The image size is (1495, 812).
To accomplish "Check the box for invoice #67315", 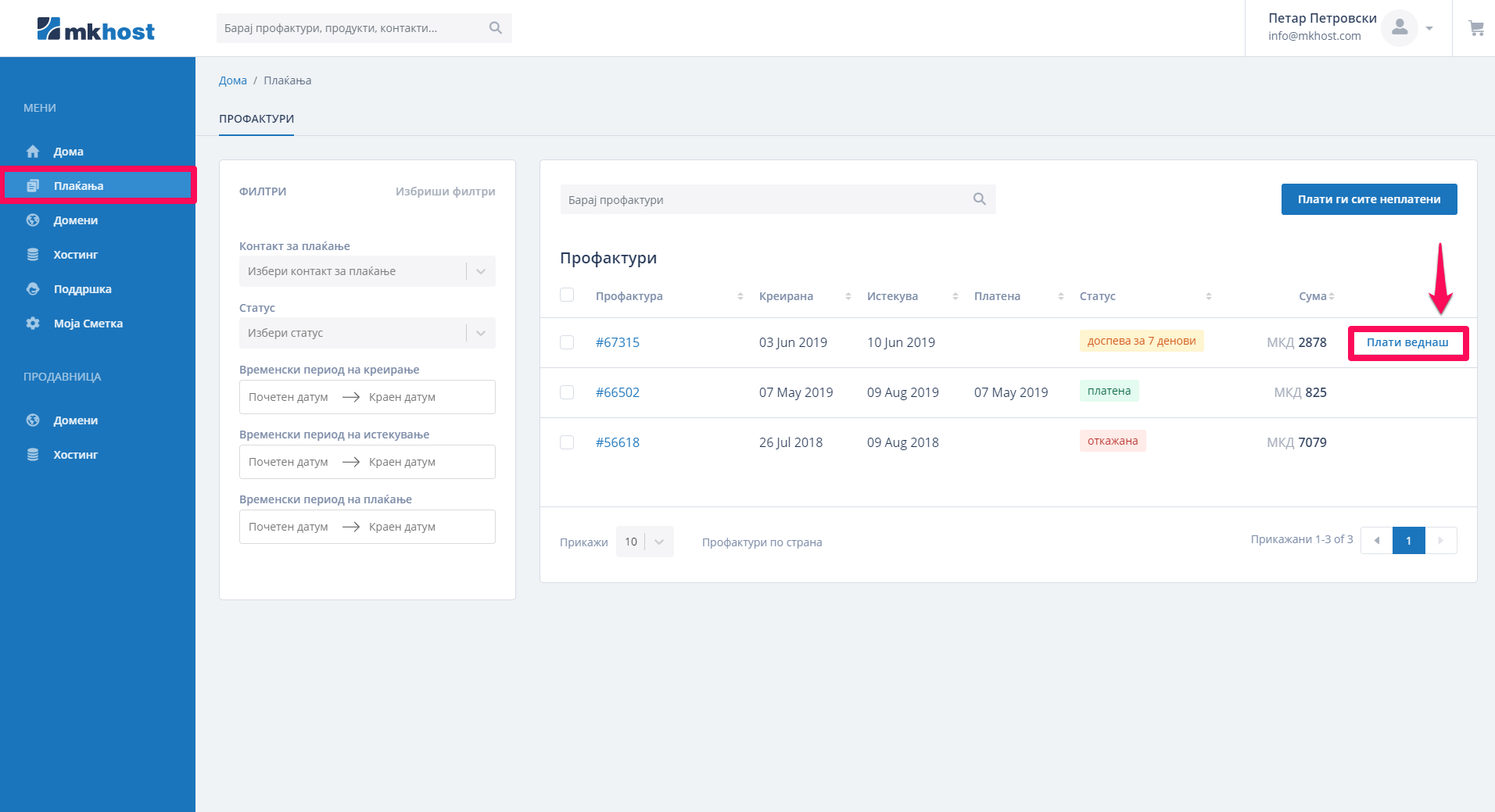I will coord(567,342).
